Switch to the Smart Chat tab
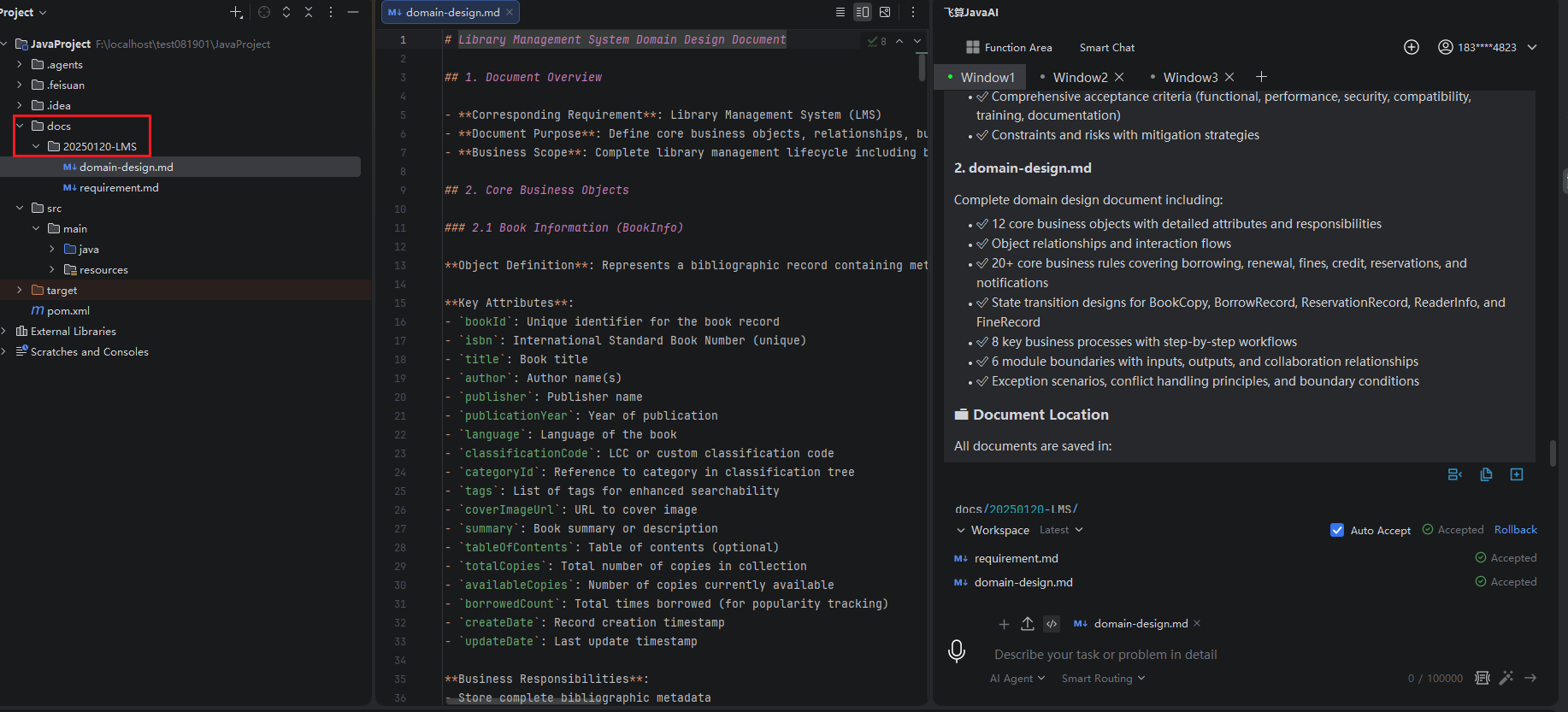The width and height of the screenshot is (1568, 712). tap(1107, 47)
